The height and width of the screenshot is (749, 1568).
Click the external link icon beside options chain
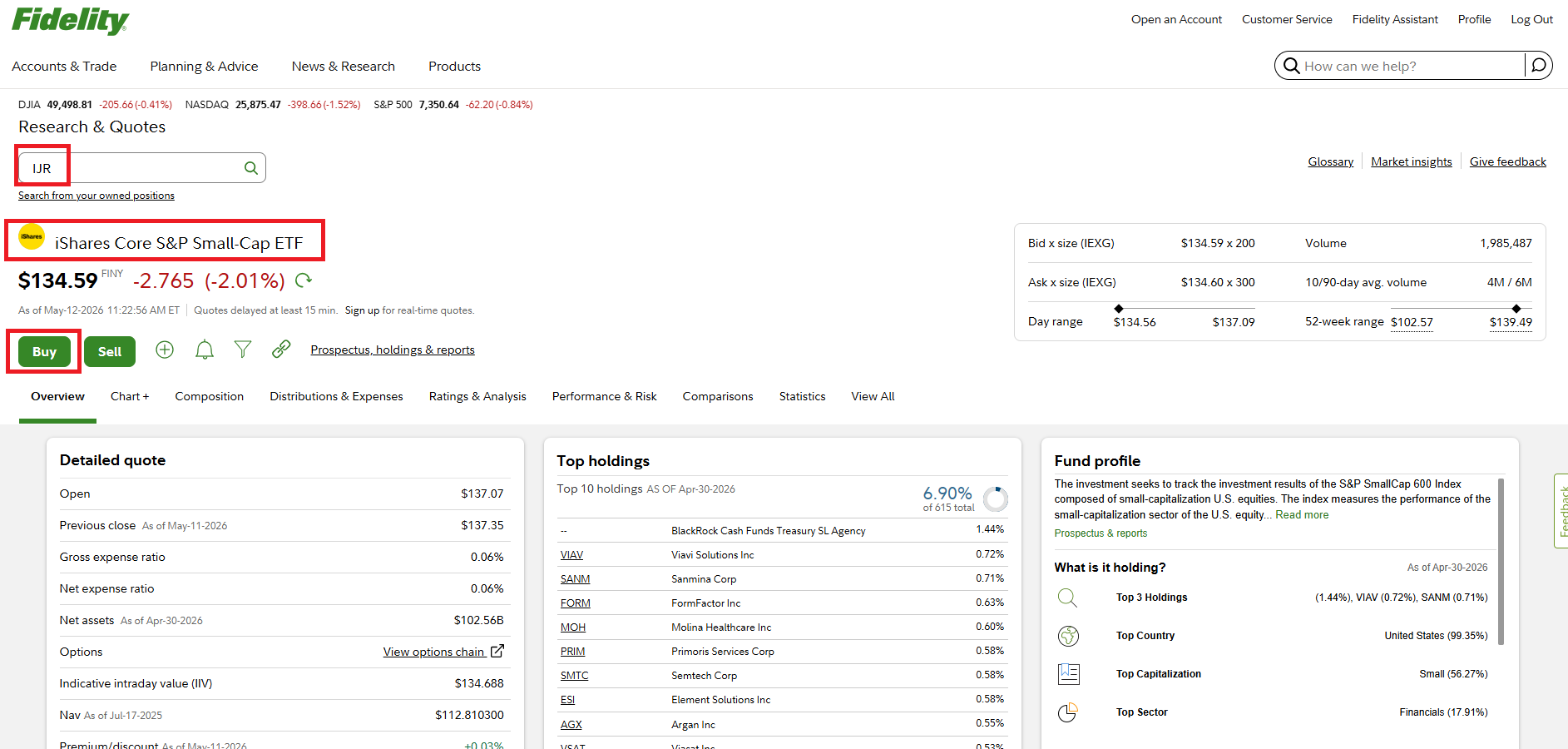(497, 651)
